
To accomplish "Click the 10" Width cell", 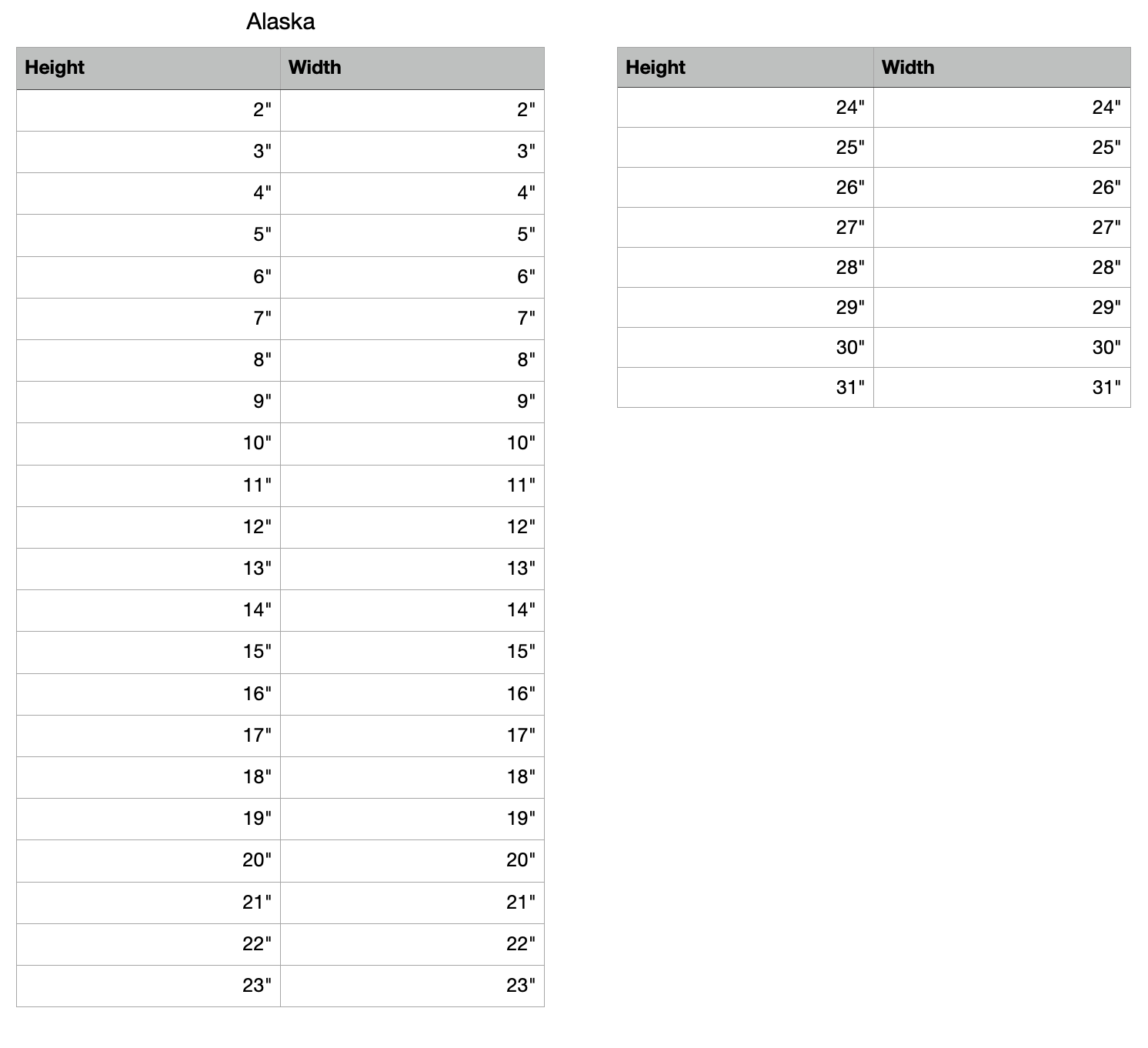I will tap(412, 443).
